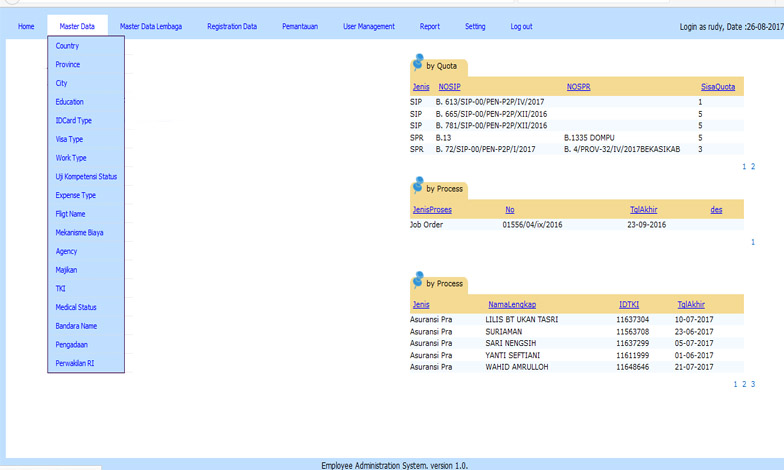Click the pin icon beside by Quota
The width and height of the screenshot is (784, 470).
pos(417,62)
